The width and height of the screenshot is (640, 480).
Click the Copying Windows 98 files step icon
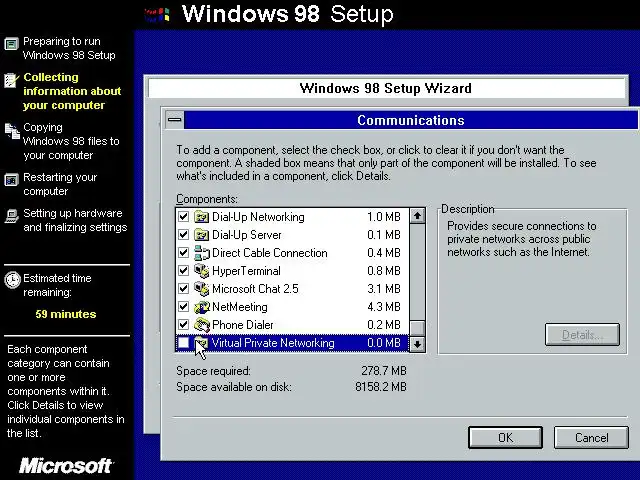(x=12, y=131)
